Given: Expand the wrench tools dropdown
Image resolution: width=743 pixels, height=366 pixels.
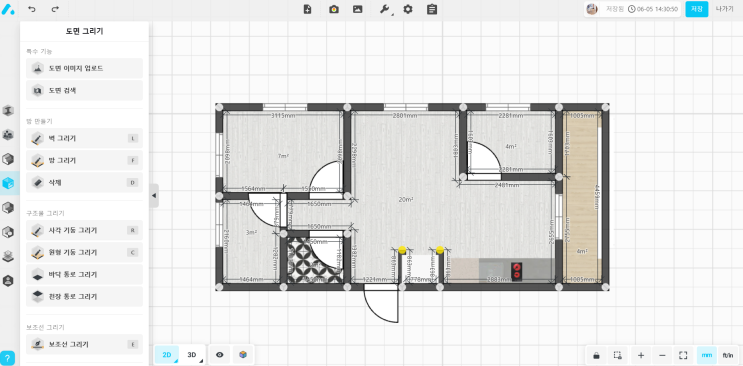Looking at the screenshot, I should [385, 9].
